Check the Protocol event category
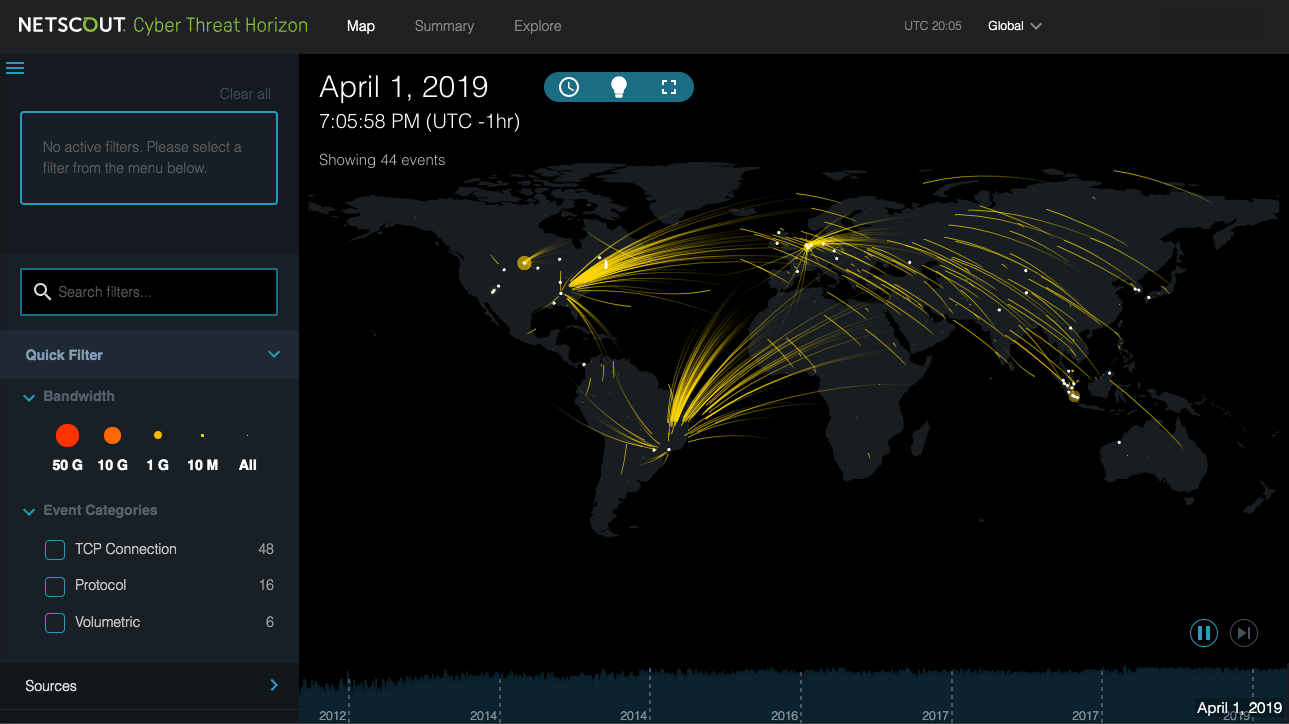This screenshot has width=1289, height=724. 55,586
